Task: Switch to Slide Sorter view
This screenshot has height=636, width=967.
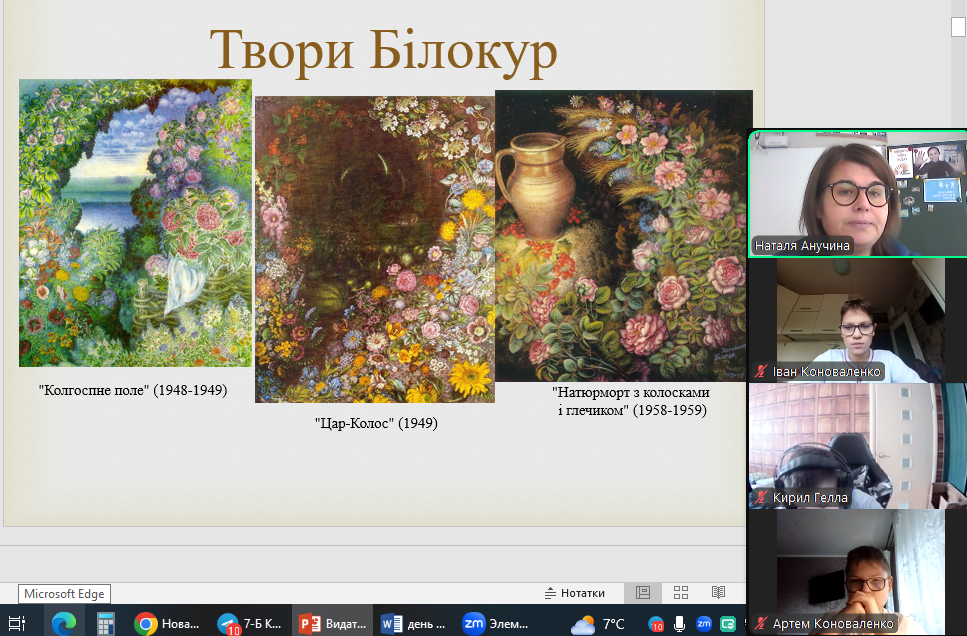Action: click(681, 593)
